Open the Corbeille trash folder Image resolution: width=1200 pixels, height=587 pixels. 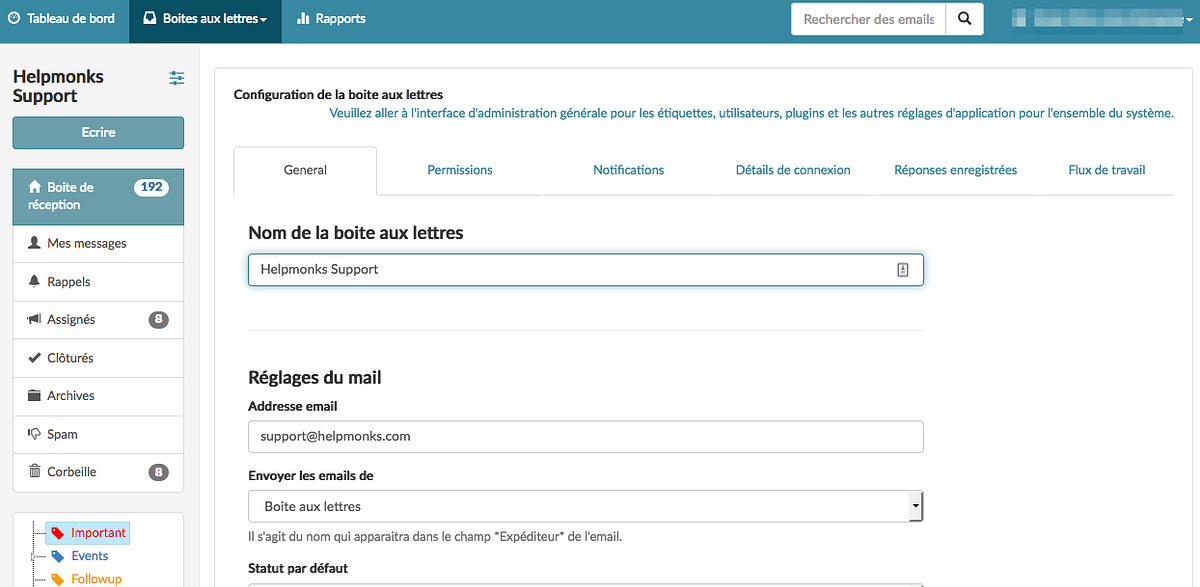coord(98,472)
